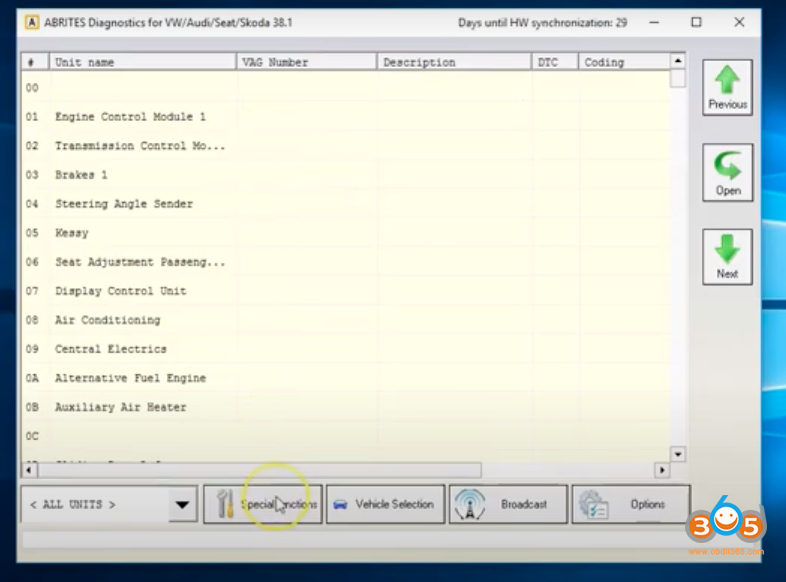Viewport: 786px width, 582px height.
Task: Click the Open curved arrow button
Action: point(727,173)
